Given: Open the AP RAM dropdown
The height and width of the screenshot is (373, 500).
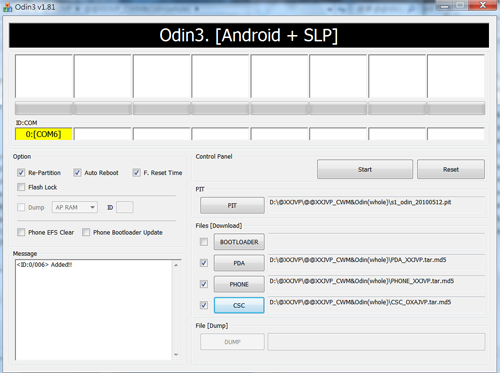Looking at the screenshot, I should (x=75, y=207).
